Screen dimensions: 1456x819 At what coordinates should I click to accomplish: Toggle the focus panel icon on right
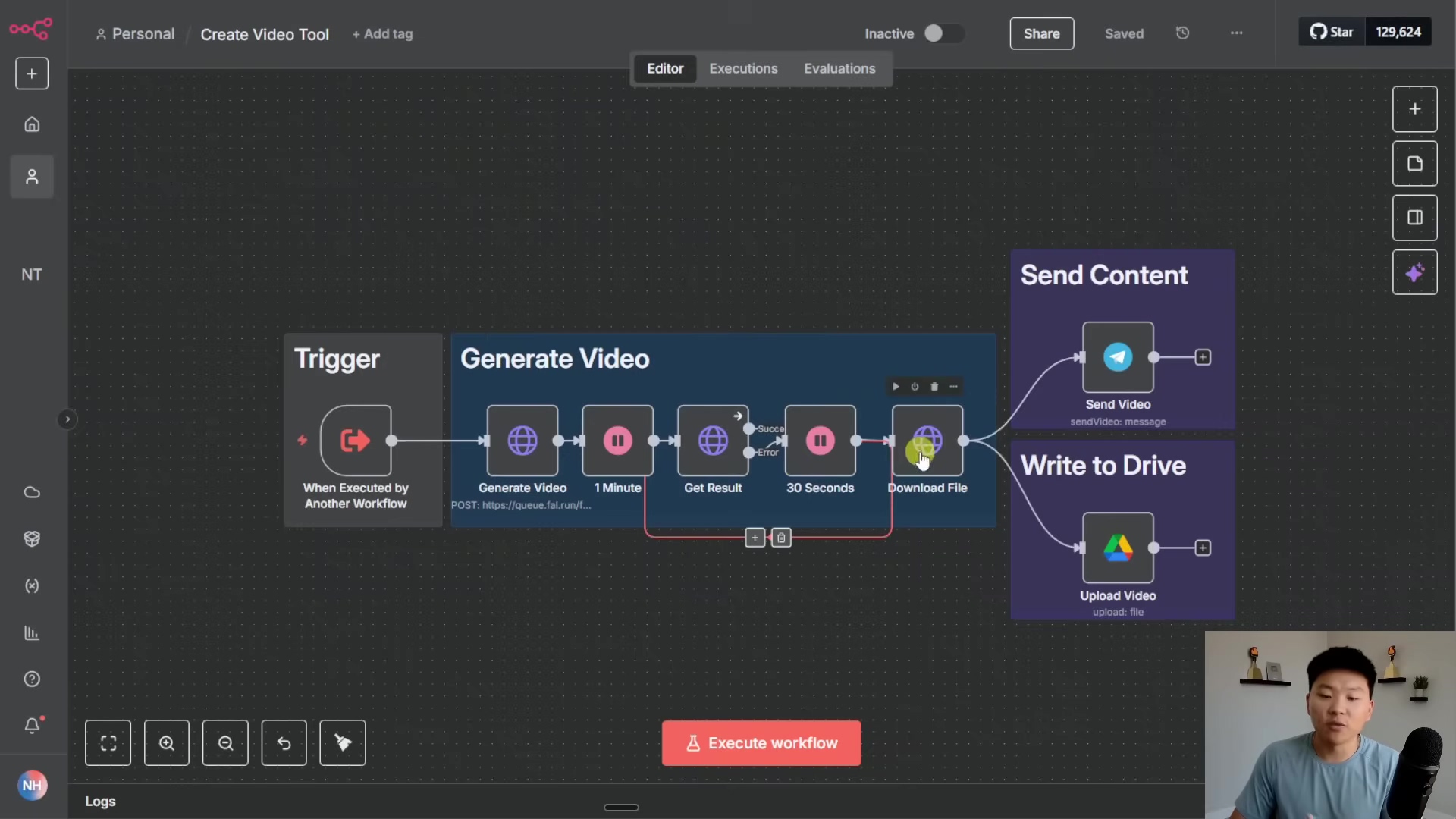coord(1414,218)
